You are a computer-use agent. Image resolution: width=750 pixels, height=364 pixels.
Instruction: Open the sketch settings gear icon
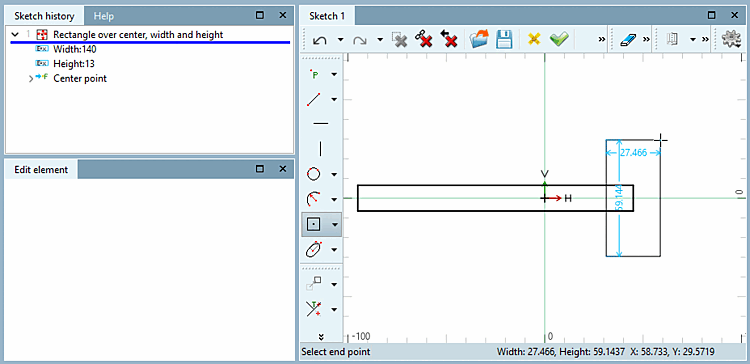[x=731, y=40]
